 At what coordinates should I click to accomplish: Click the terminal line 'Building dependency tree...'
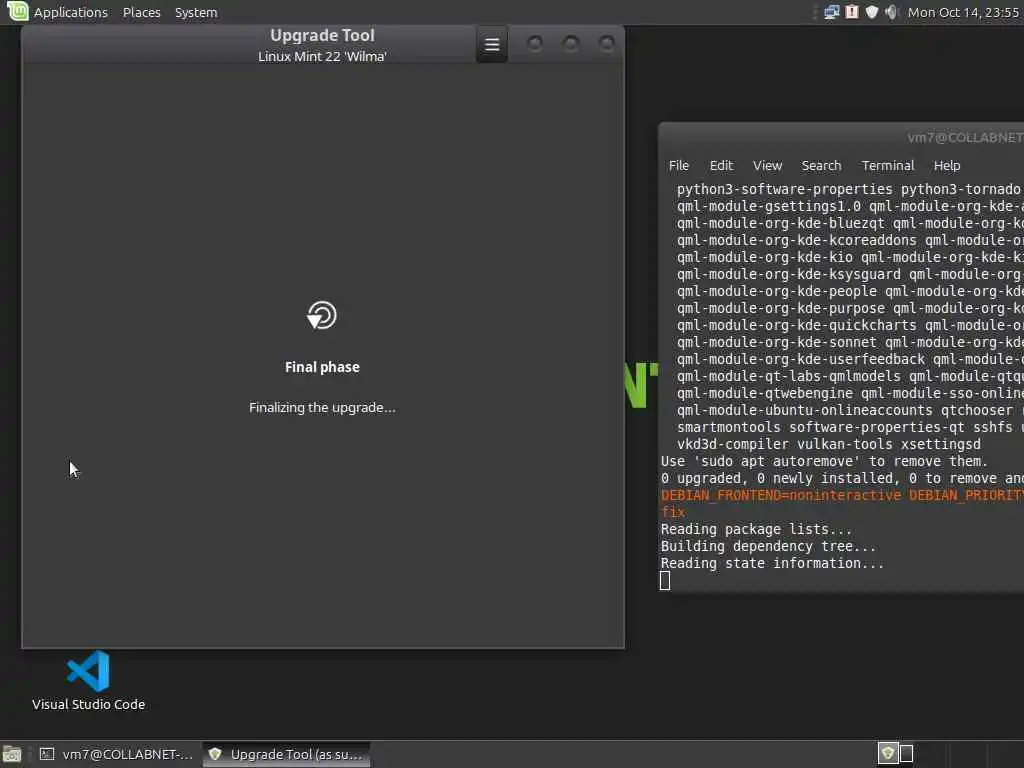tap(768, 546)
